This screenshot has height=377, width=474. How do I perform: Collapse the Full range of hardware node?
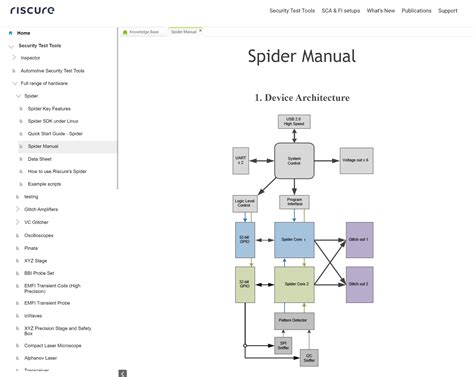tap(15, 83)
